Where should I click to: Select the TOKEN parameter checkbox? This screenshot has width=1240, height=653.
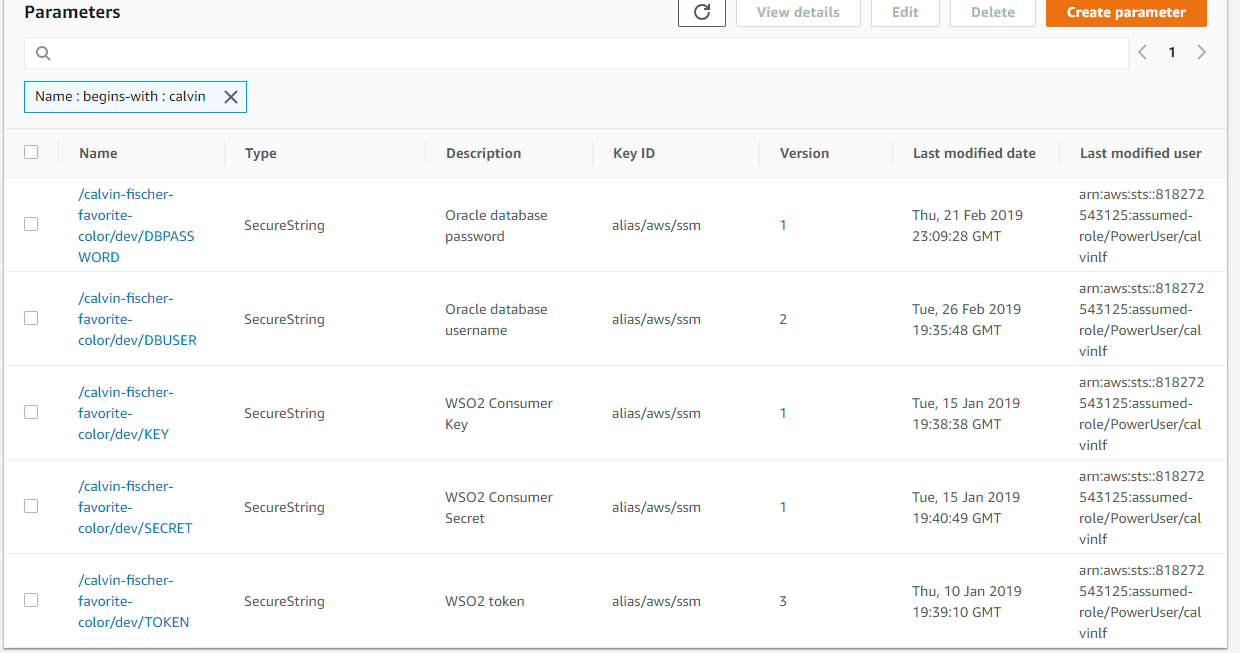tap(31, 600)
